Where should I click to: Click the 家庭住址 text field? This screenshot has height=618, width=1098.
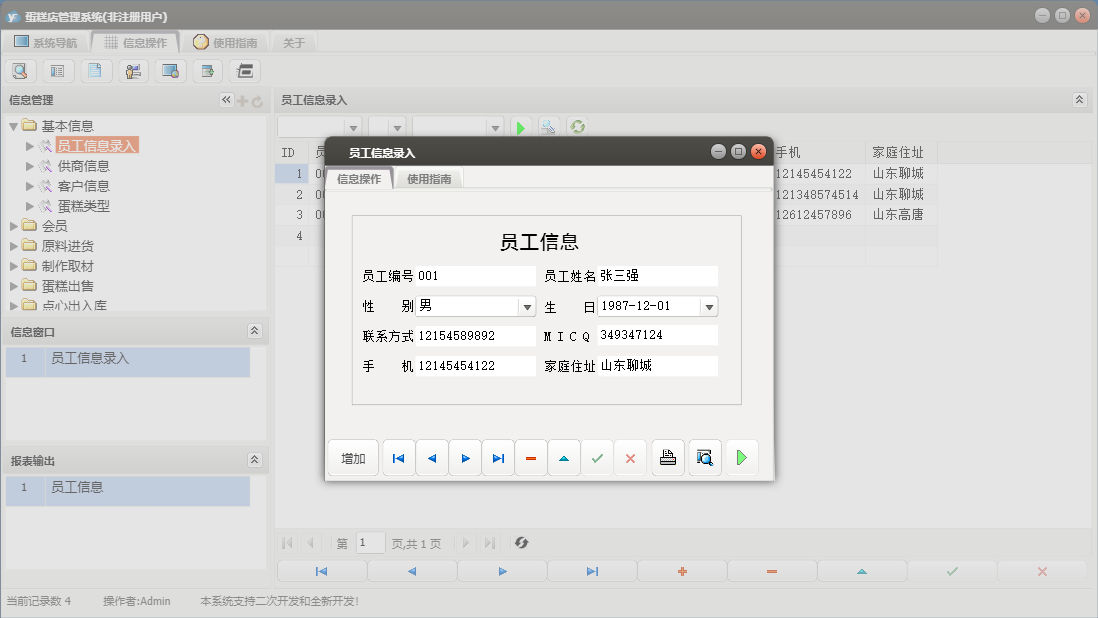point(657,366)
